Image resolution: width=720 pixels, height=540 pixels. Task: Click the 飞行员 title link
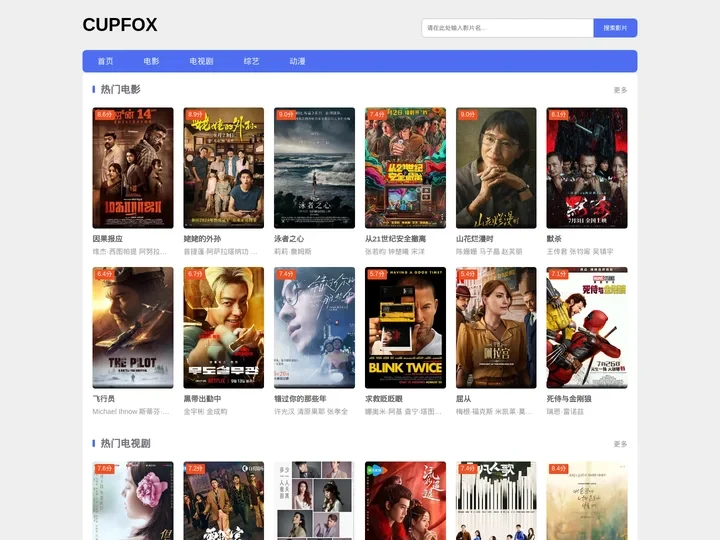[x=104, y=399]
